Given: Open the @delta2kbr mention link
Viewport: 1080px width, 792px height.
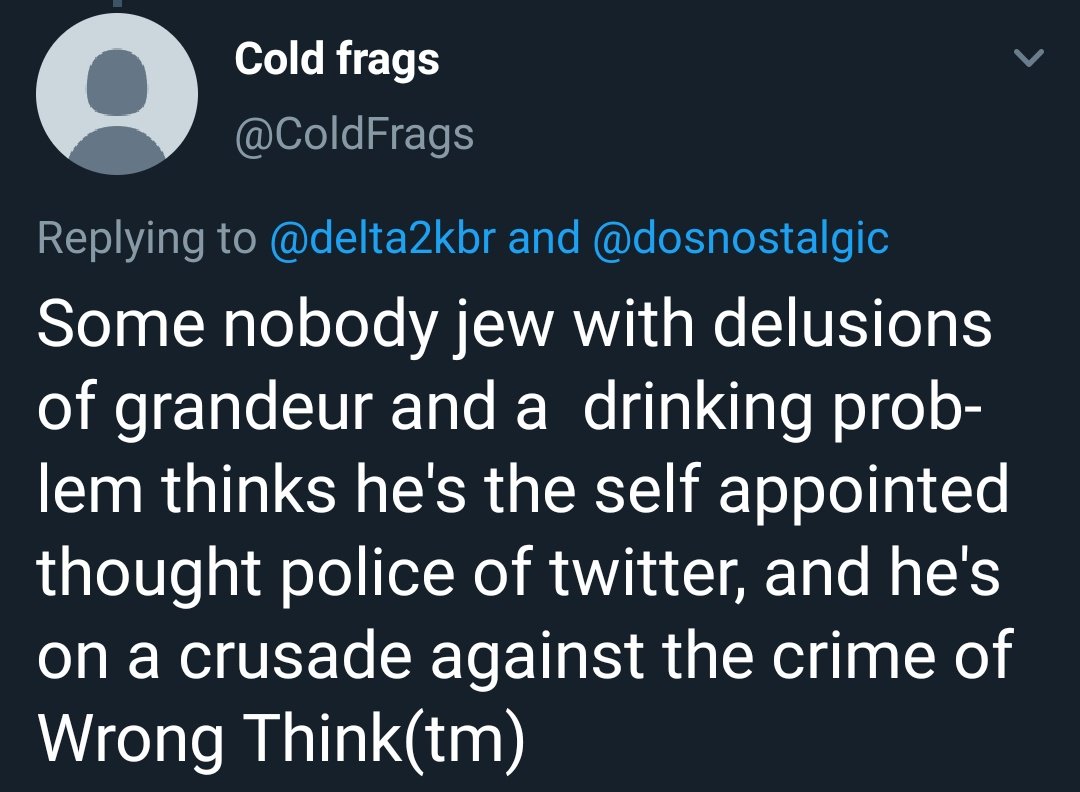Looking at the screenshot, I should (x=383, y=238).
